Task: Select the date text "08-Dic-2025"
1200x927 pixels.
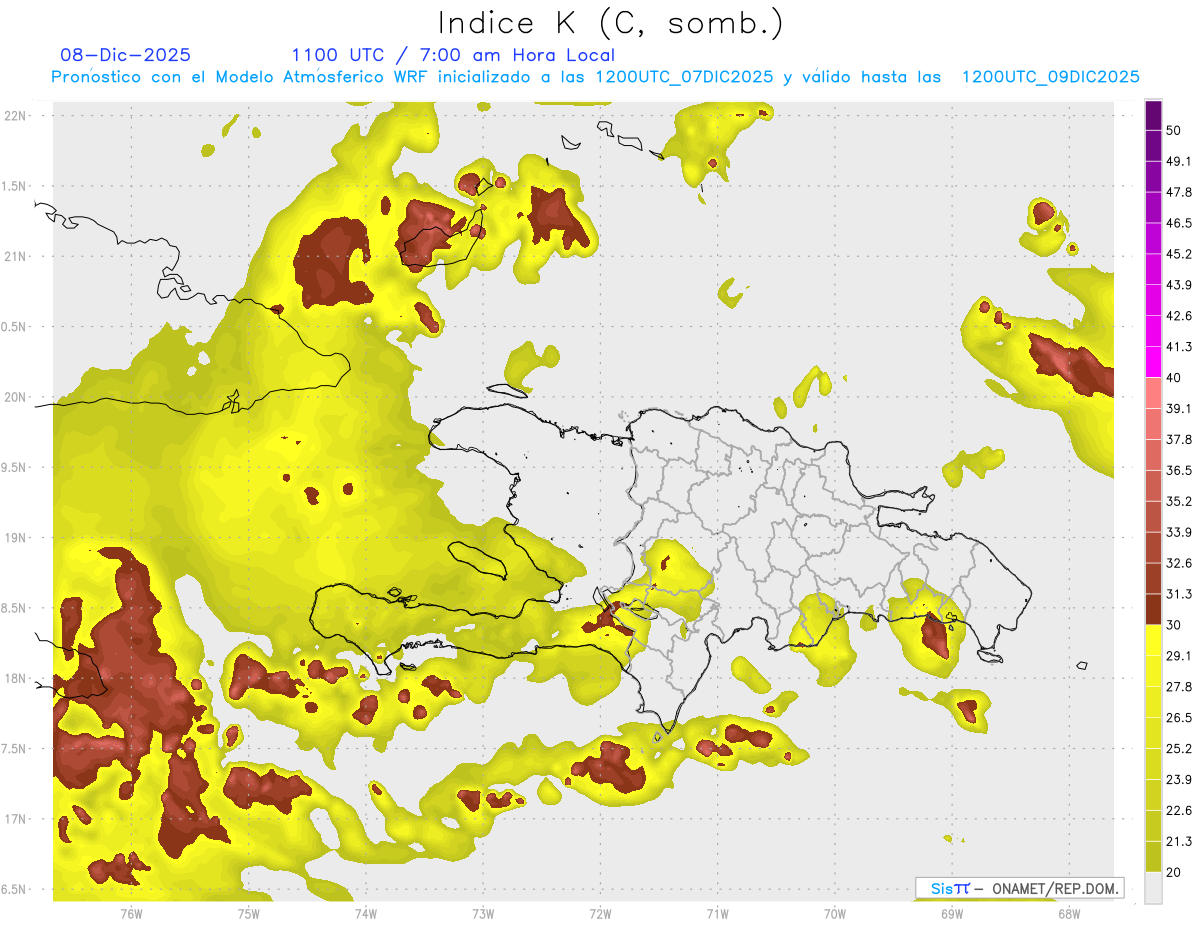Action: [126, 55]
